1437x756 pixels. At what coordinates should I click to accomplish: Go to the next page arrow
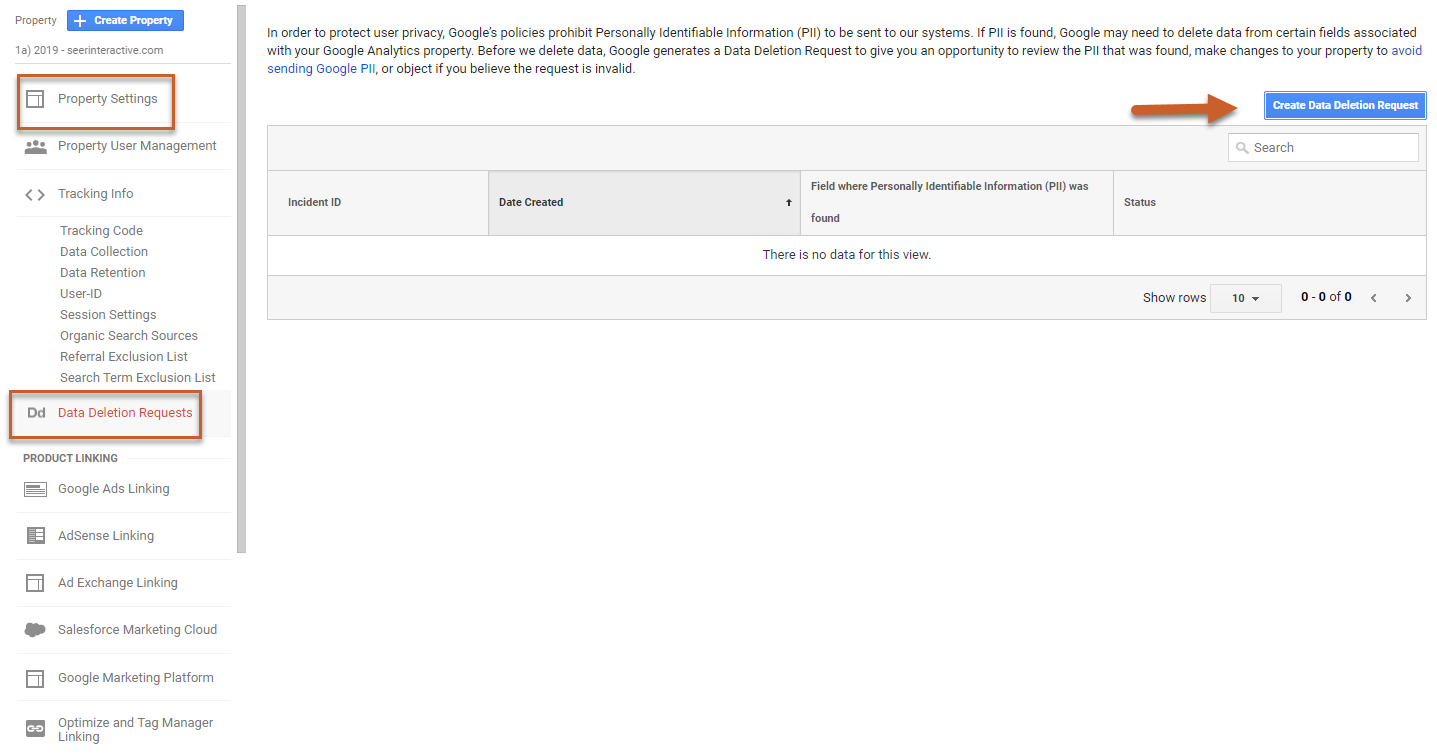point(1408,298)
